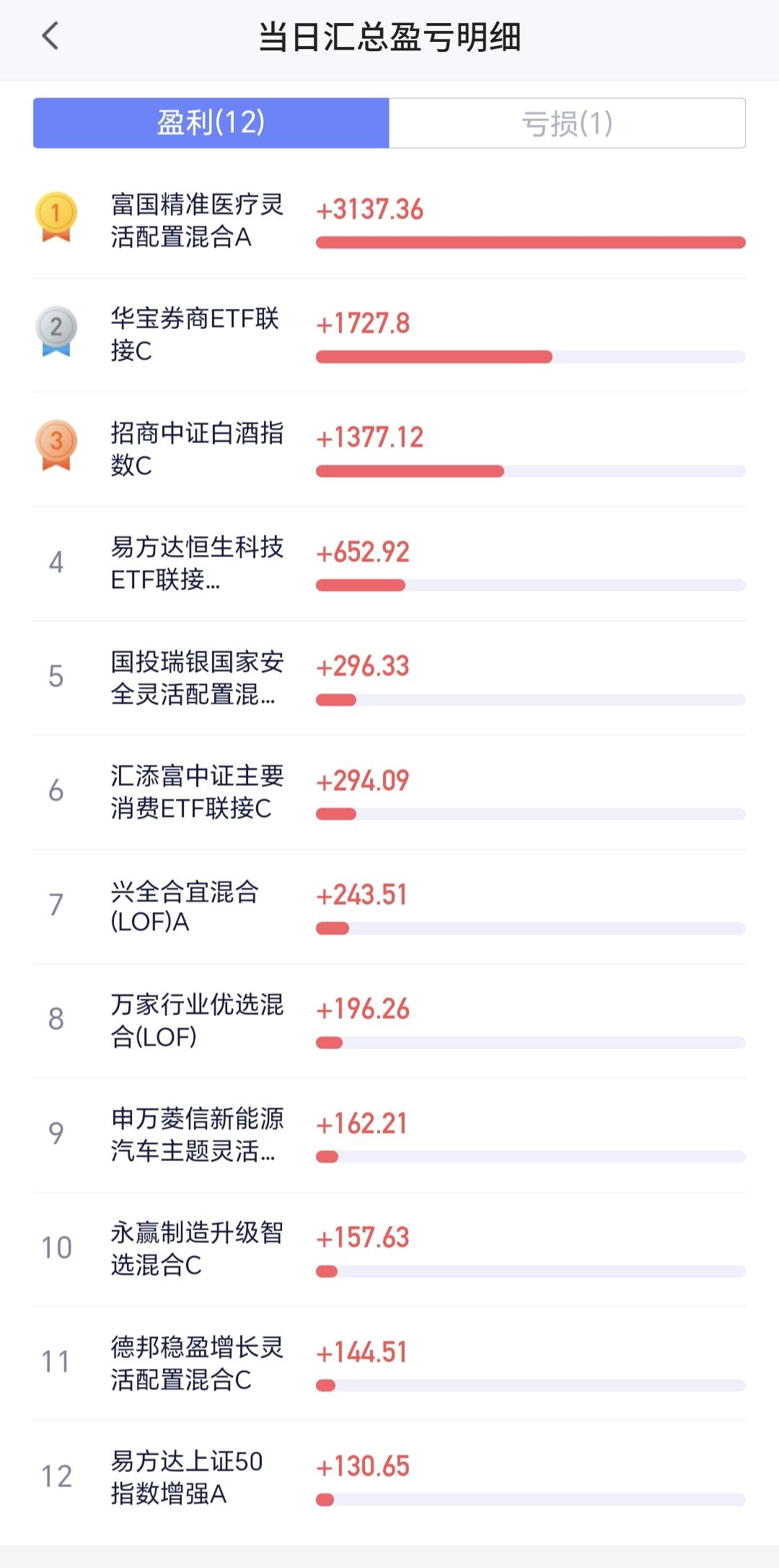Image resolution: width=779 pixels, height=1568 pixels.
Task: Select 招商中证白酒指数C fund row
Action: [389, 449]
